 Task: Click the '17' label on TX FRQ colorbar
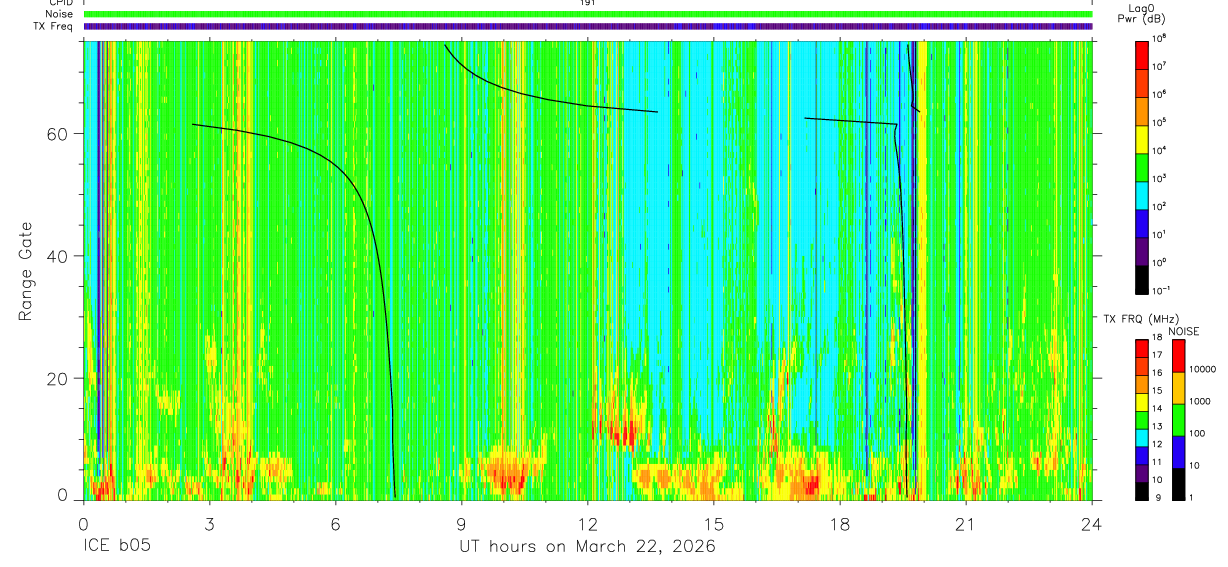click(1157, 355)
